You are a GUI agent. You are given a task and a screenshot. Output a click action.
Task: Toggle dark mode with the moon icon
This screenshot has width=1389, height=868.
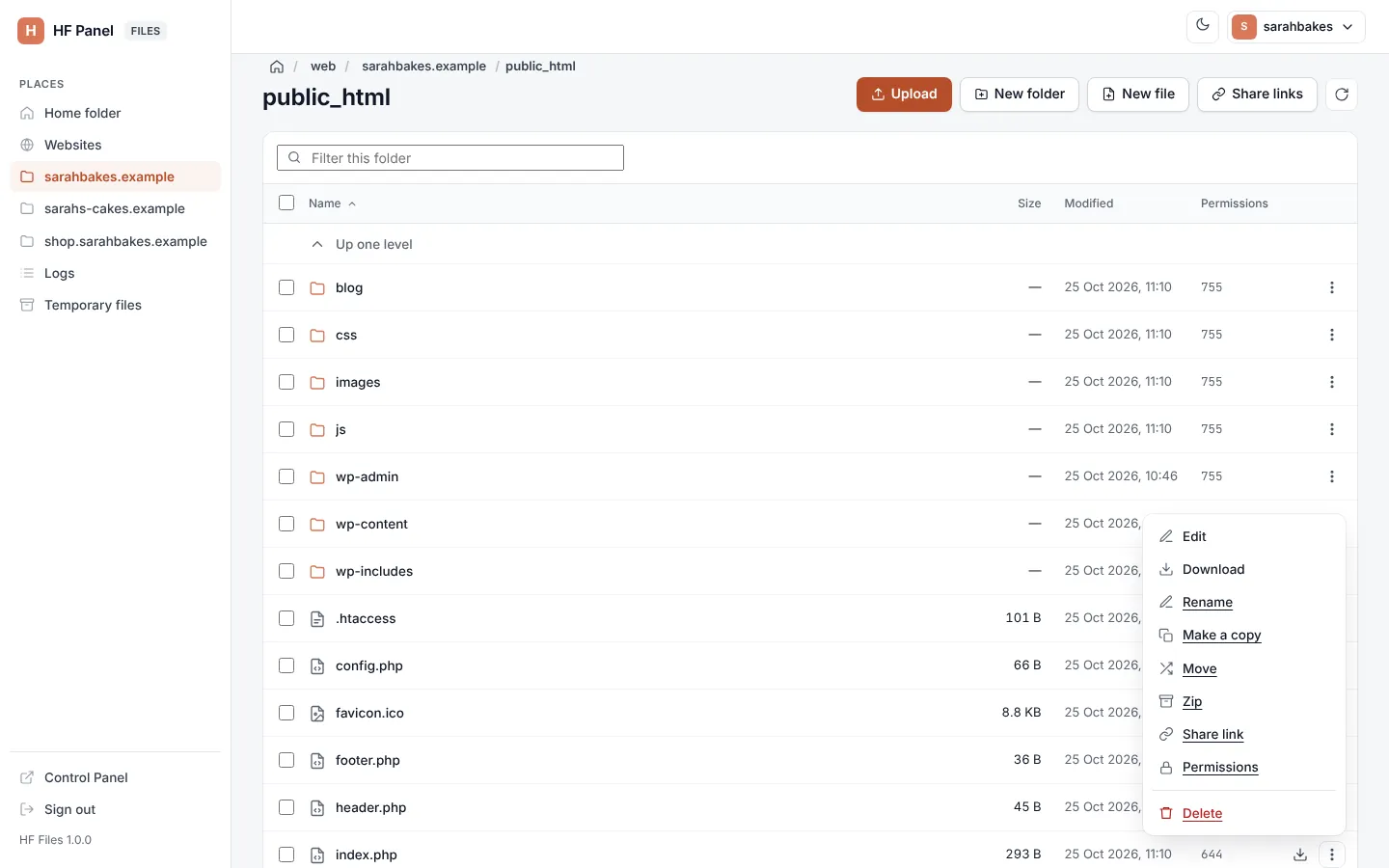click(x=1203, y=26)
